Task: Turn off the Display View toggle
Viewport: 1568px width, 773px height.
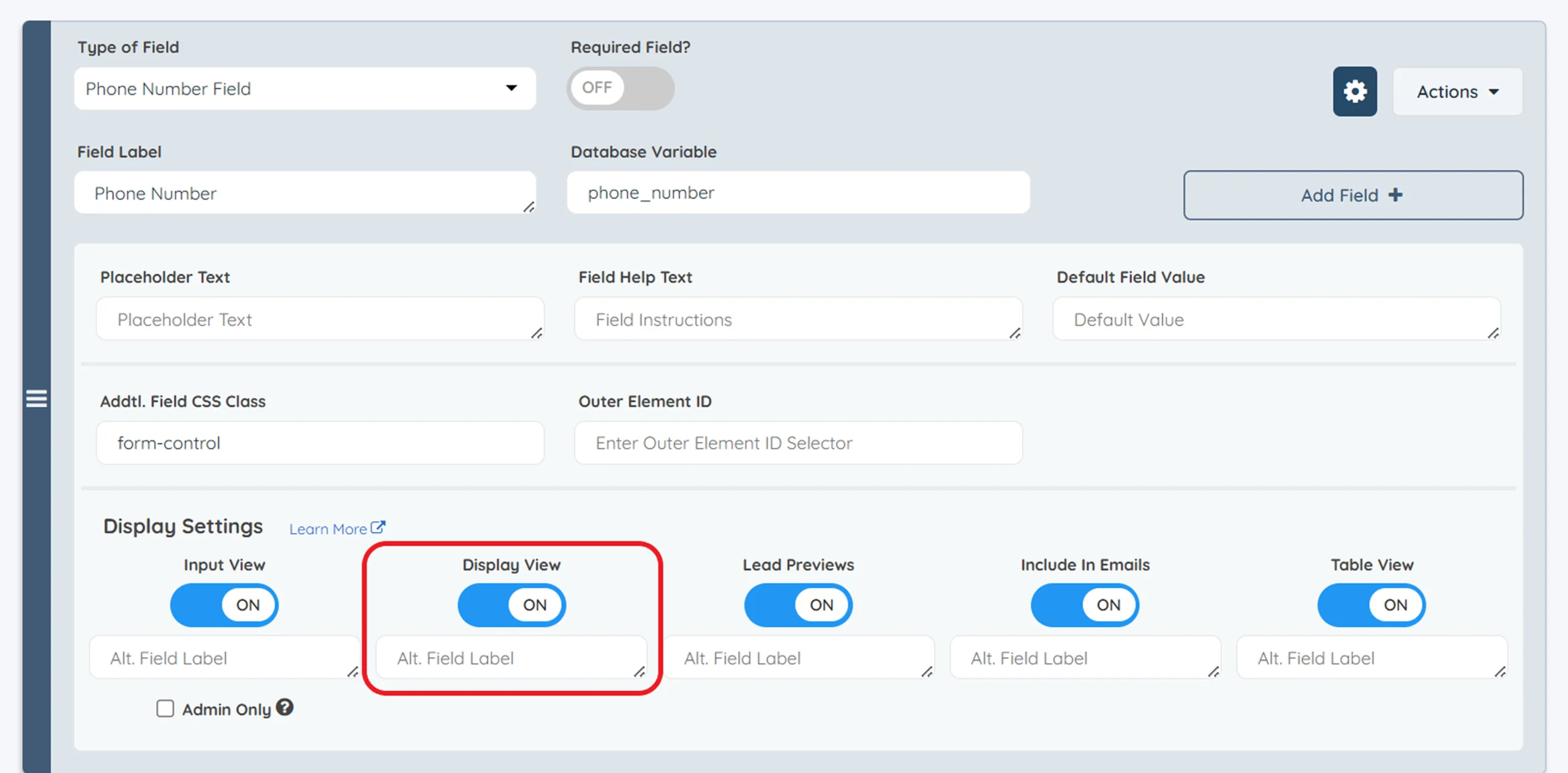Action: coord(511,605)
